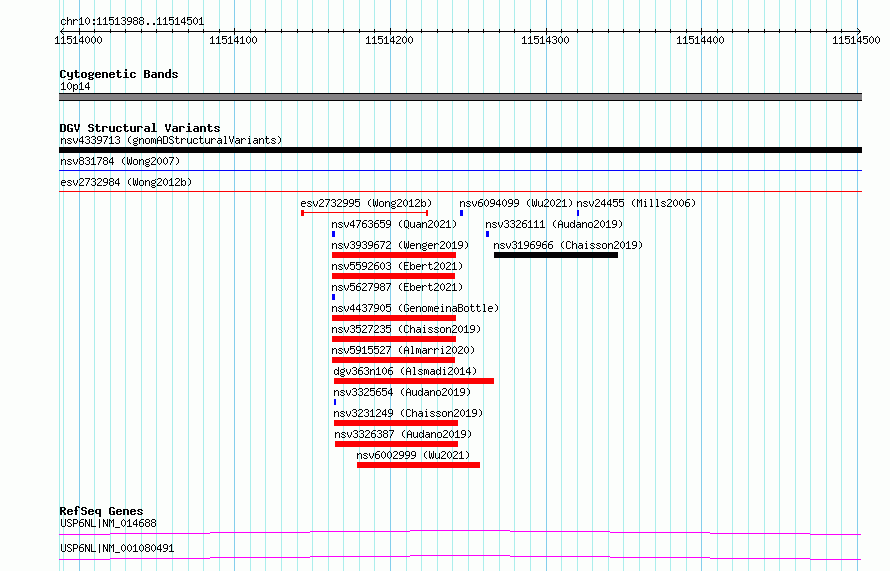The width and height of the screenshot is (890, 571).
Task: Open the nsv24455 (Mills2006) label
Action: [636, 203]
